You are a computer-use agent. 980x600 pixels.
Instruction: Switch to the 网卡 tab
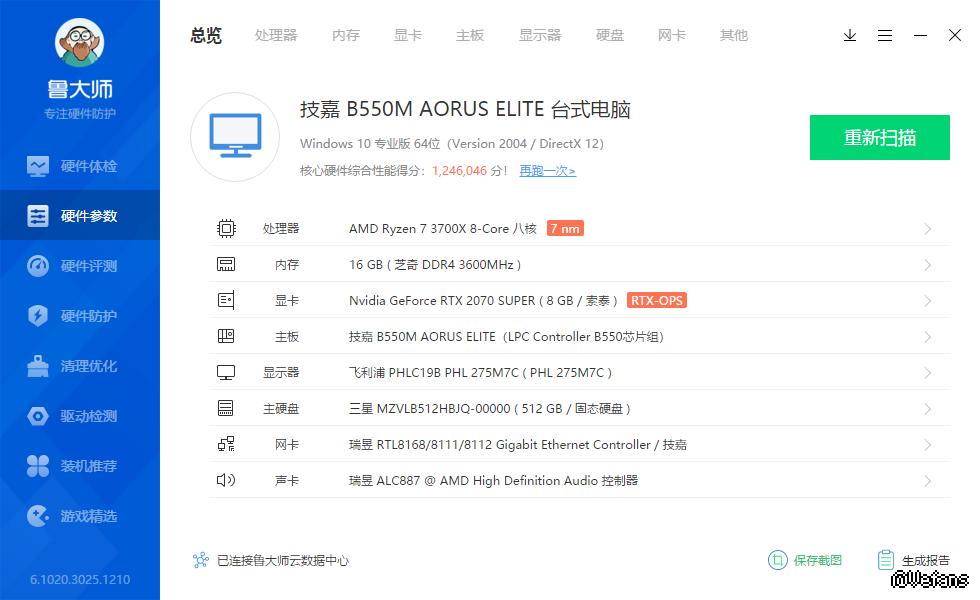pyautogui.click(x=671, y=36)
